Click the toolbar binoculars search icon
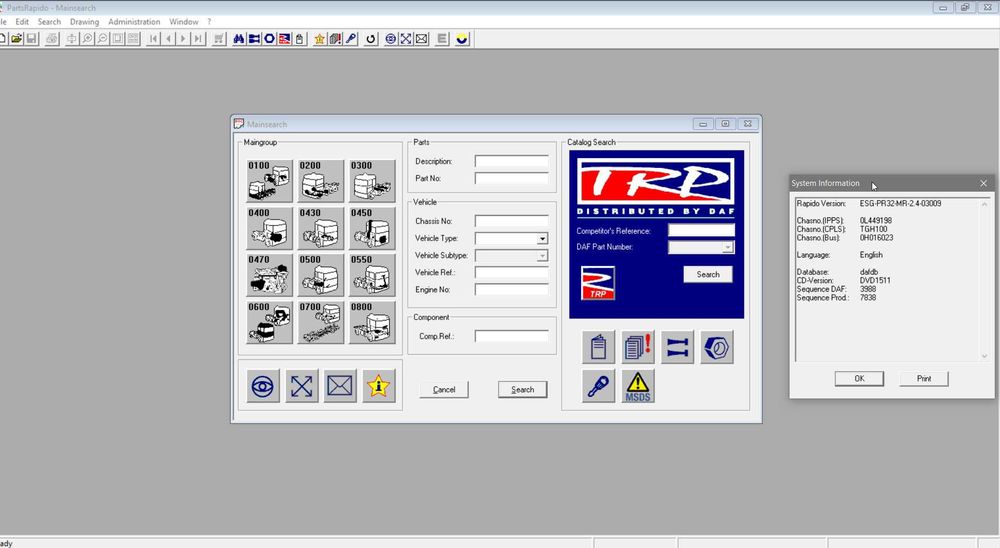Viewport: 1000px width, 548px height. coord(239,39)
